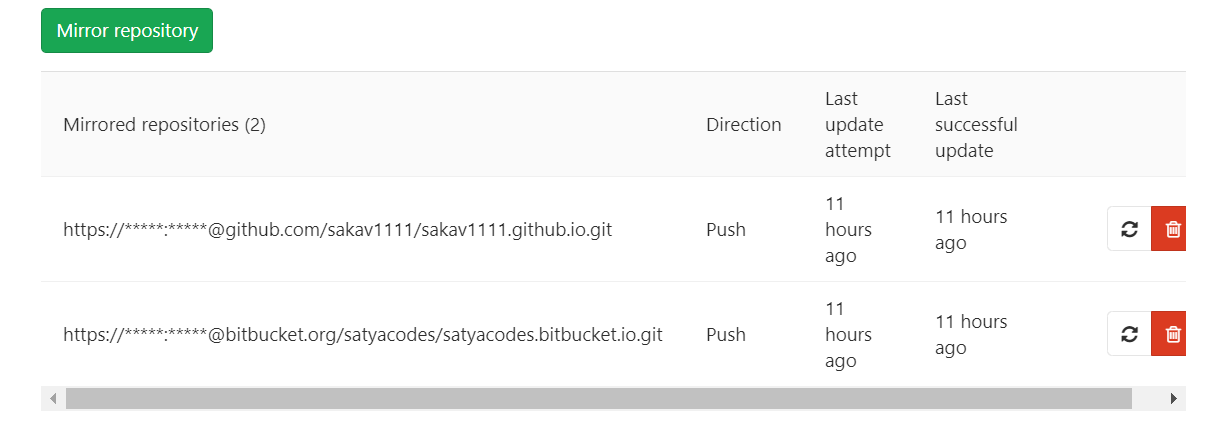Click last successful update time for bitbucket mirror
This screenshot has width=1216, height=431.
tap(970, 335)
